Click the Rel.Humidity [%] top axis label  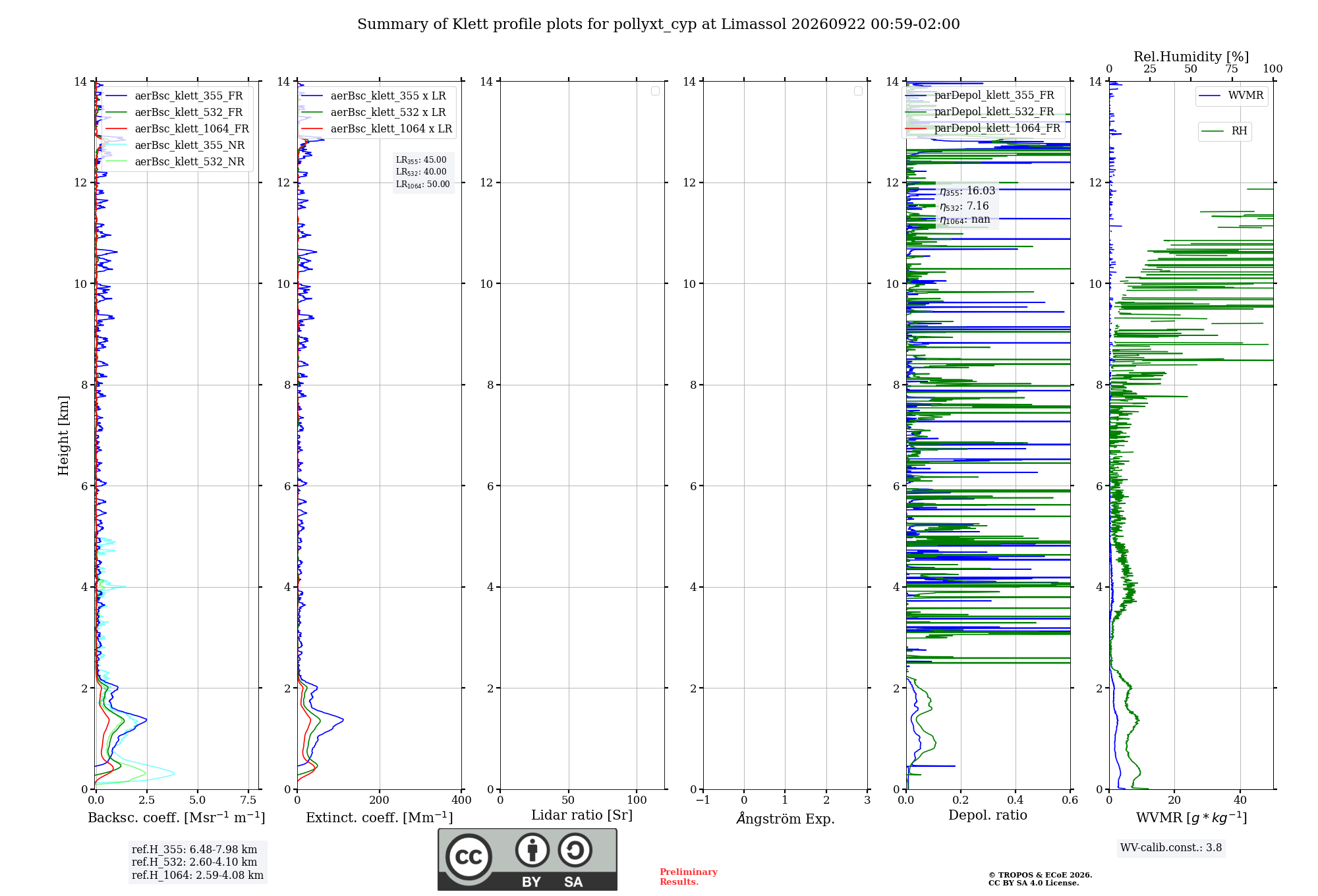point(1191,57)
